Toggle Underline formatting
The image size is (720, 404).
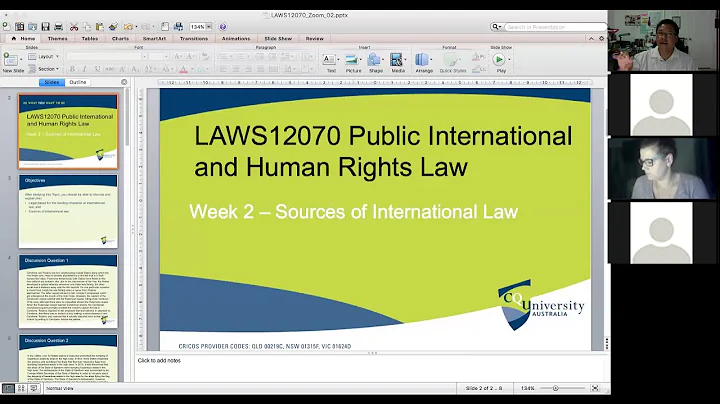click(x=97, y=69)
